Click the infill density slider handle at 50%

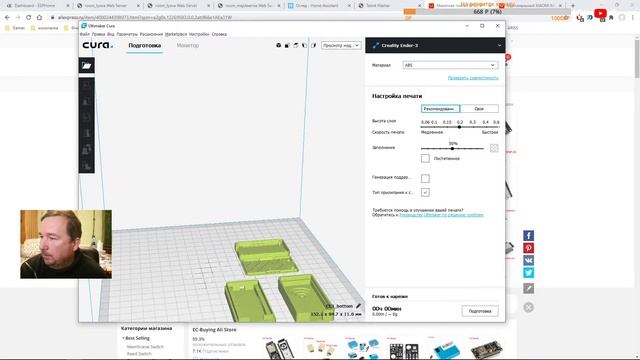[x=452, y=149]
